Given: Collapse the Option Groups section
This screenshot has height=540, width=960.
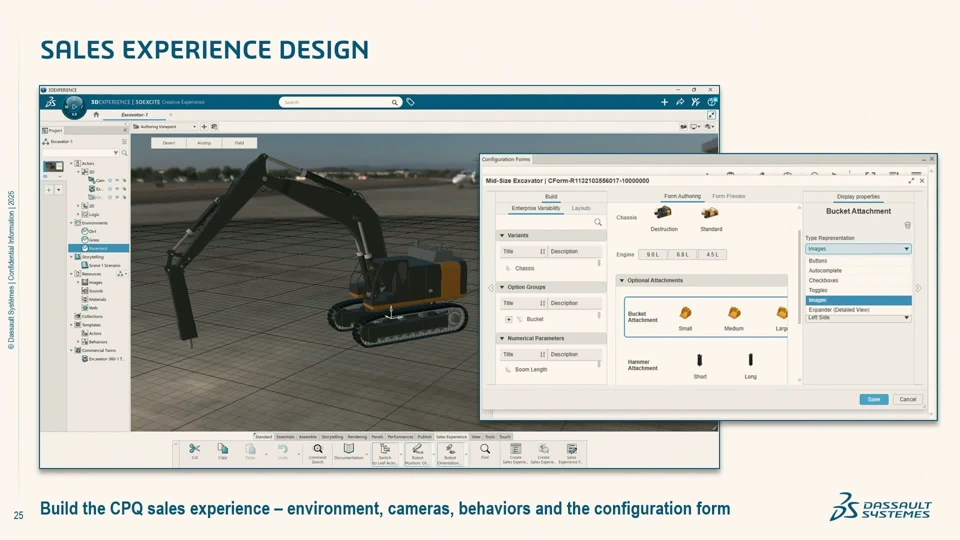Looking at the screenshot, I should coord(502,287).
